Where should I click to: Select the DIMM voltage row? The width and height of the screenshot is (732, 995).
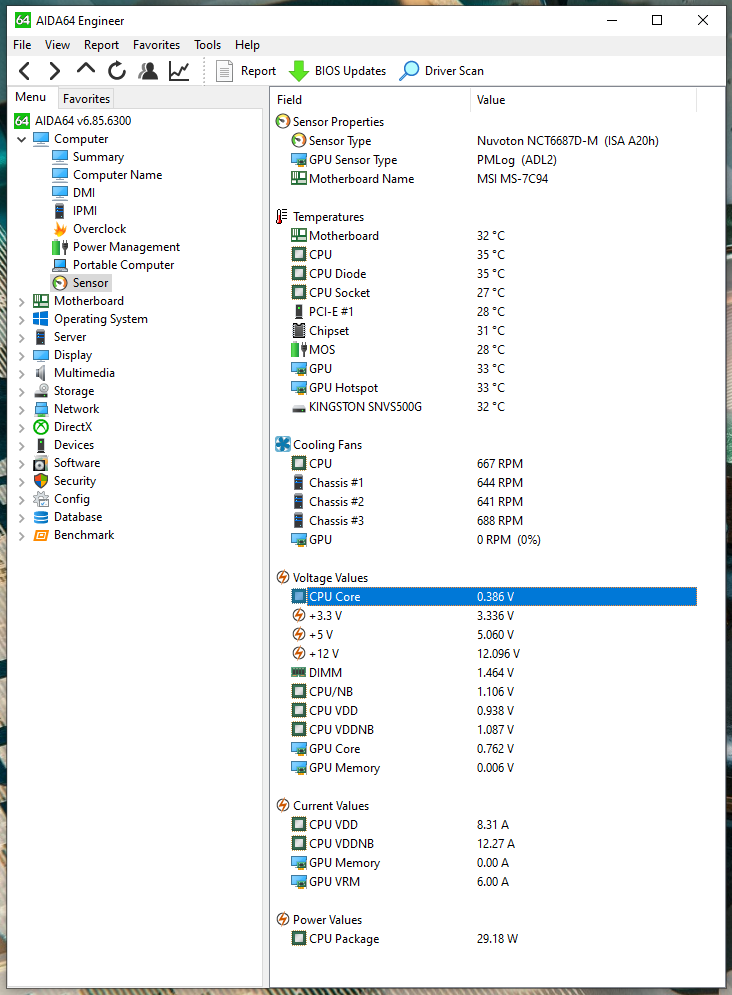(x=493, y=673)
